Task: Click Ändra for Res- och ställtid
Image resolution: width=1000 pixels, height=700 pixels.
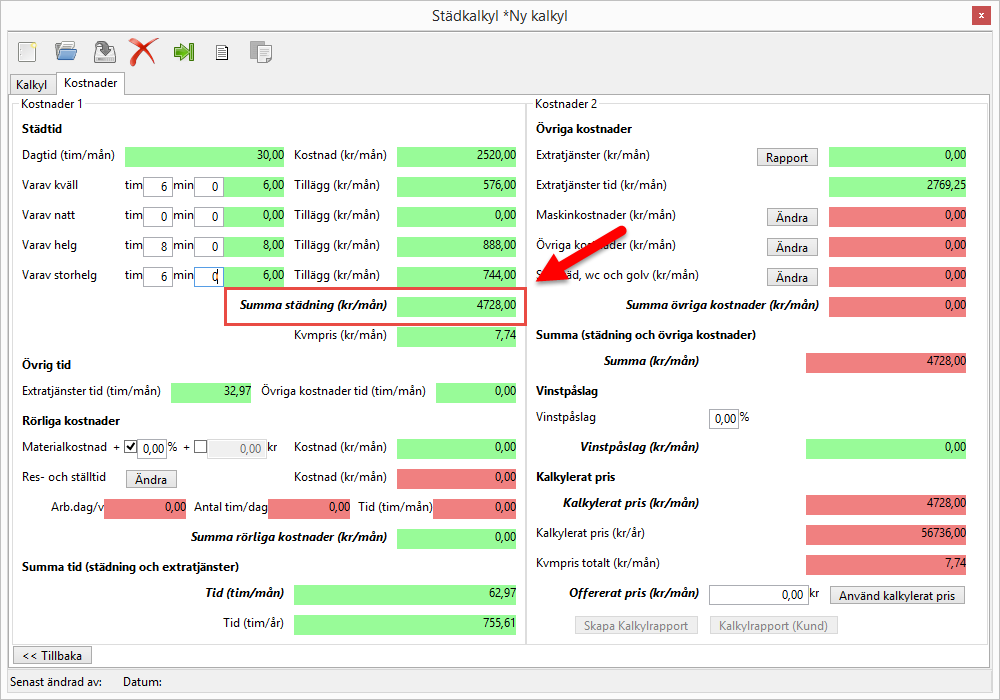Action: (151, 479)
